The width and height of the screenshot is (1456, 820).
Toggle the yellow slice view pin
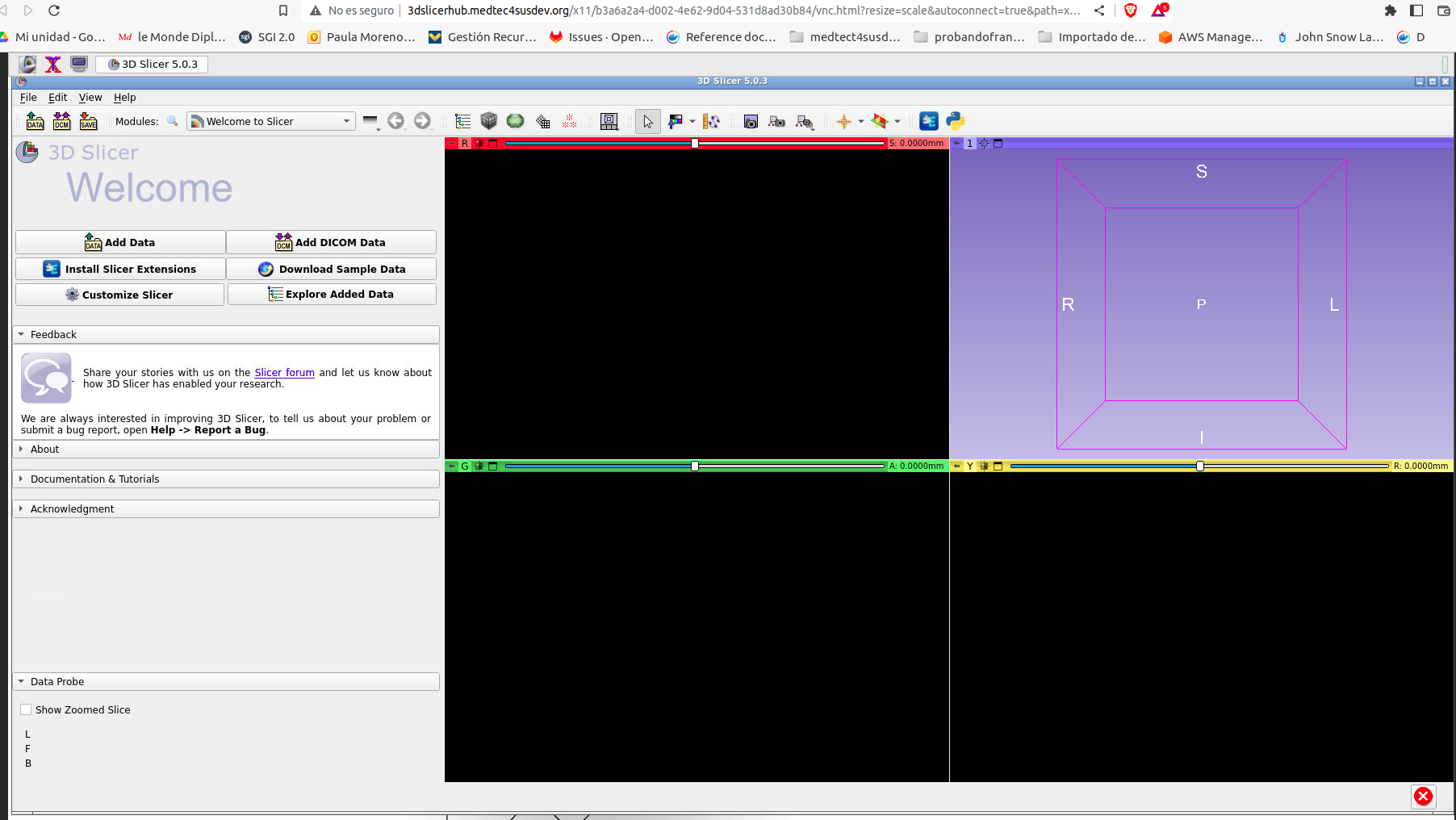(x=957, y=466)
